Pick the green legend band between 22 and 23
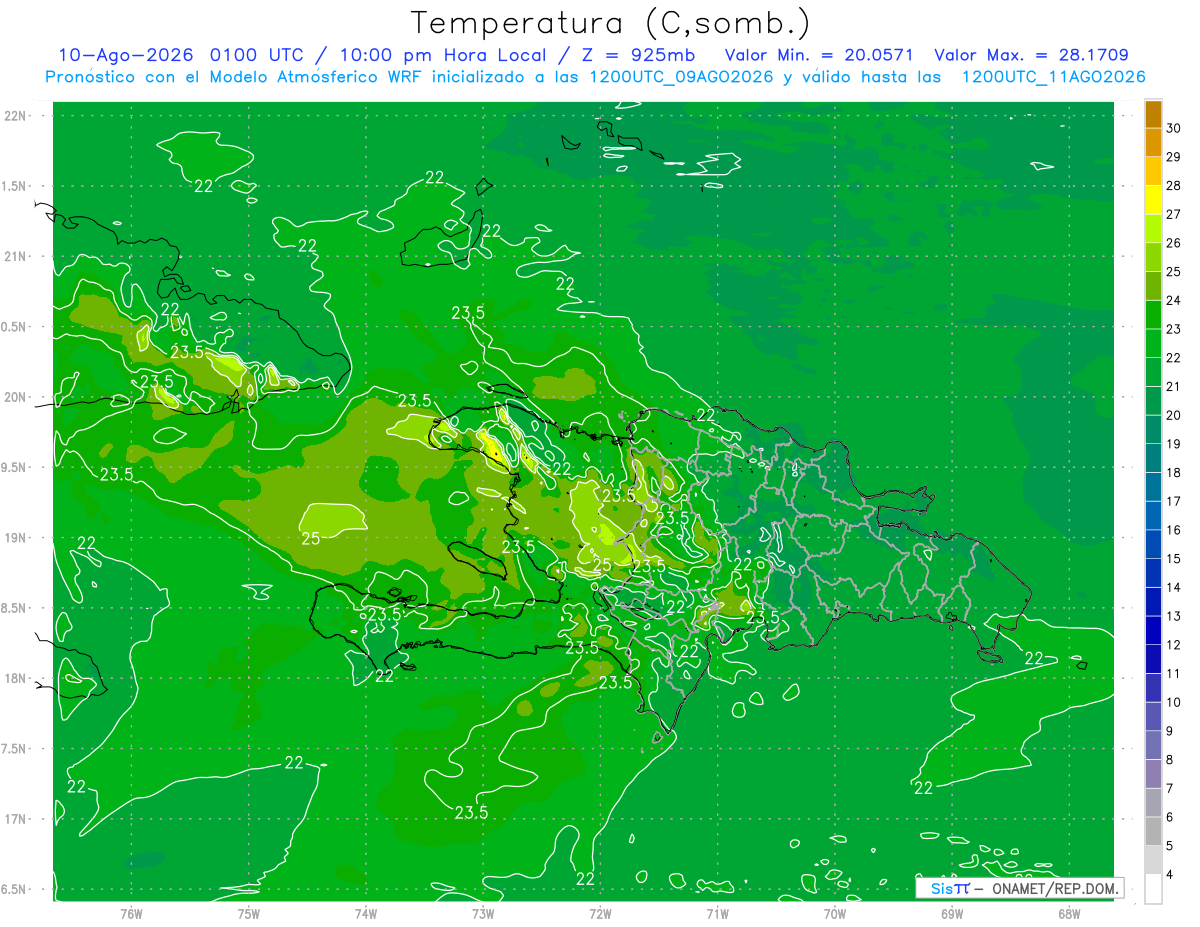This screenshot has height=927, width=1200. [x=1153, y=344]
